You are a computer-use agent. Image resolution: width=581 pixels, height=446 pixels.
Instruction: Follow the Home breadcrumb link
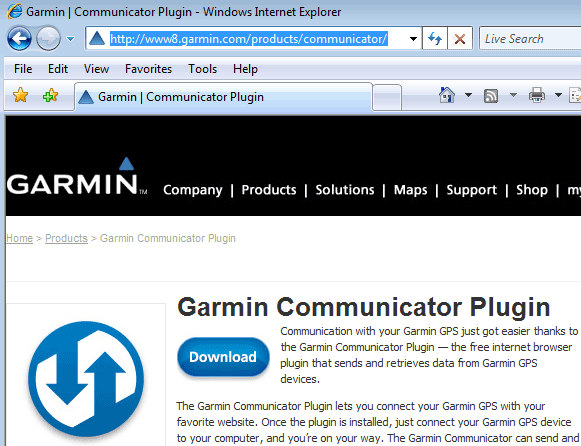[20, 238]
